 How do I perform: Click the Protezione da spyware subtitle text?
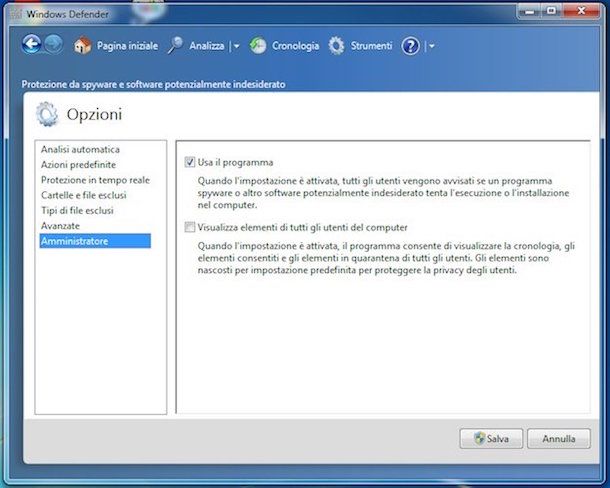coord(153,84)
